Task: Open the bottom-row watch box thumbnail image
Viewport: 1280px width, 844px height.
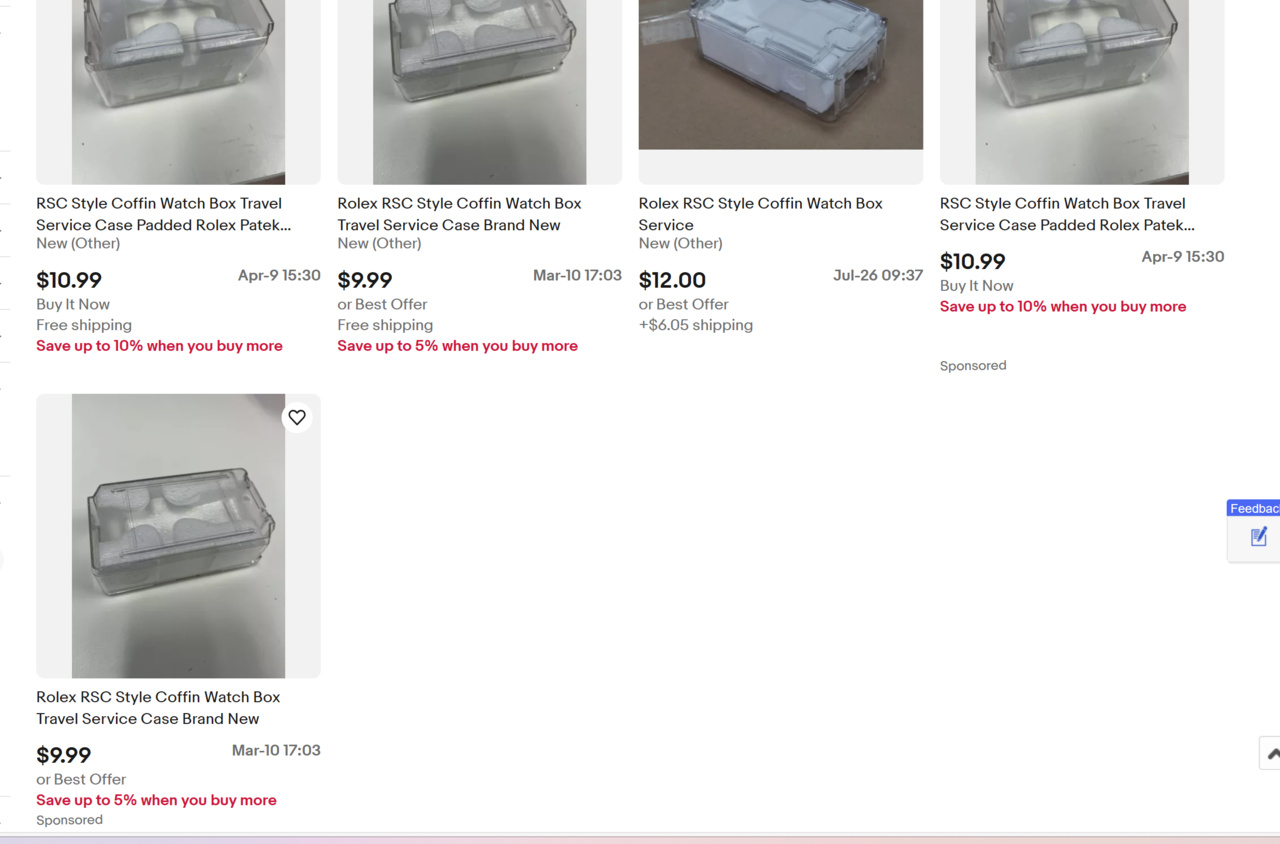Action: [x=178, y=536]
